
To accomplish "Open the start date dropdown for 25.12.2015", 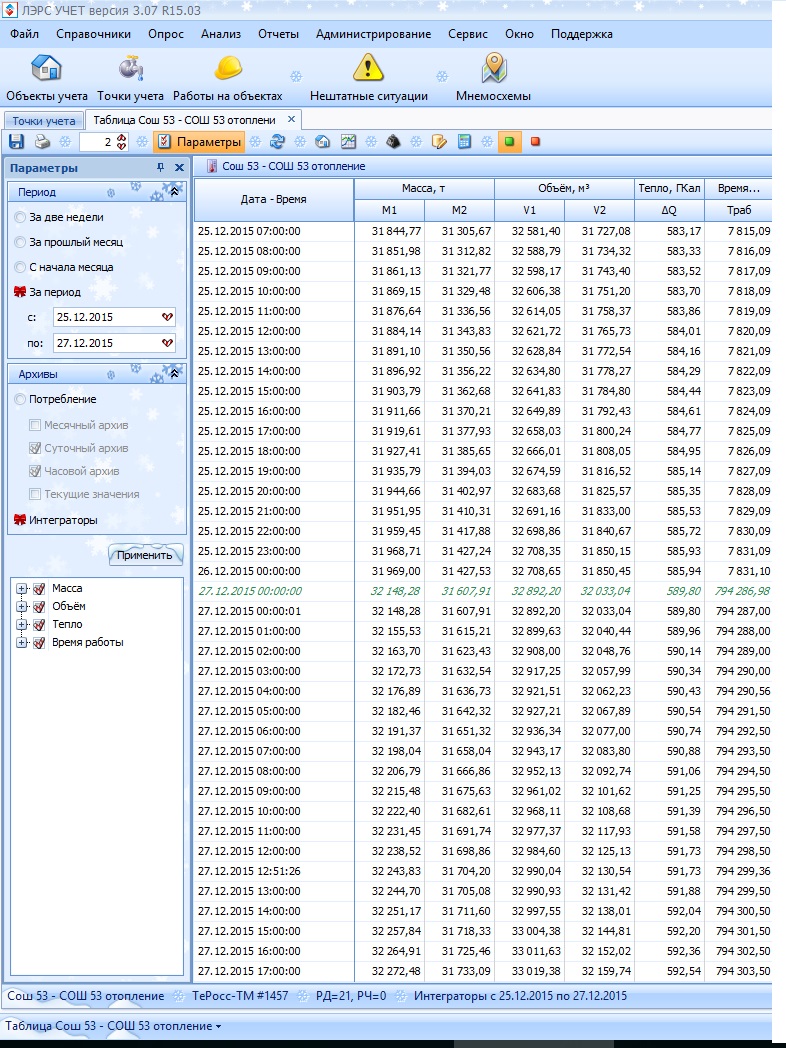I will point(167,317).
